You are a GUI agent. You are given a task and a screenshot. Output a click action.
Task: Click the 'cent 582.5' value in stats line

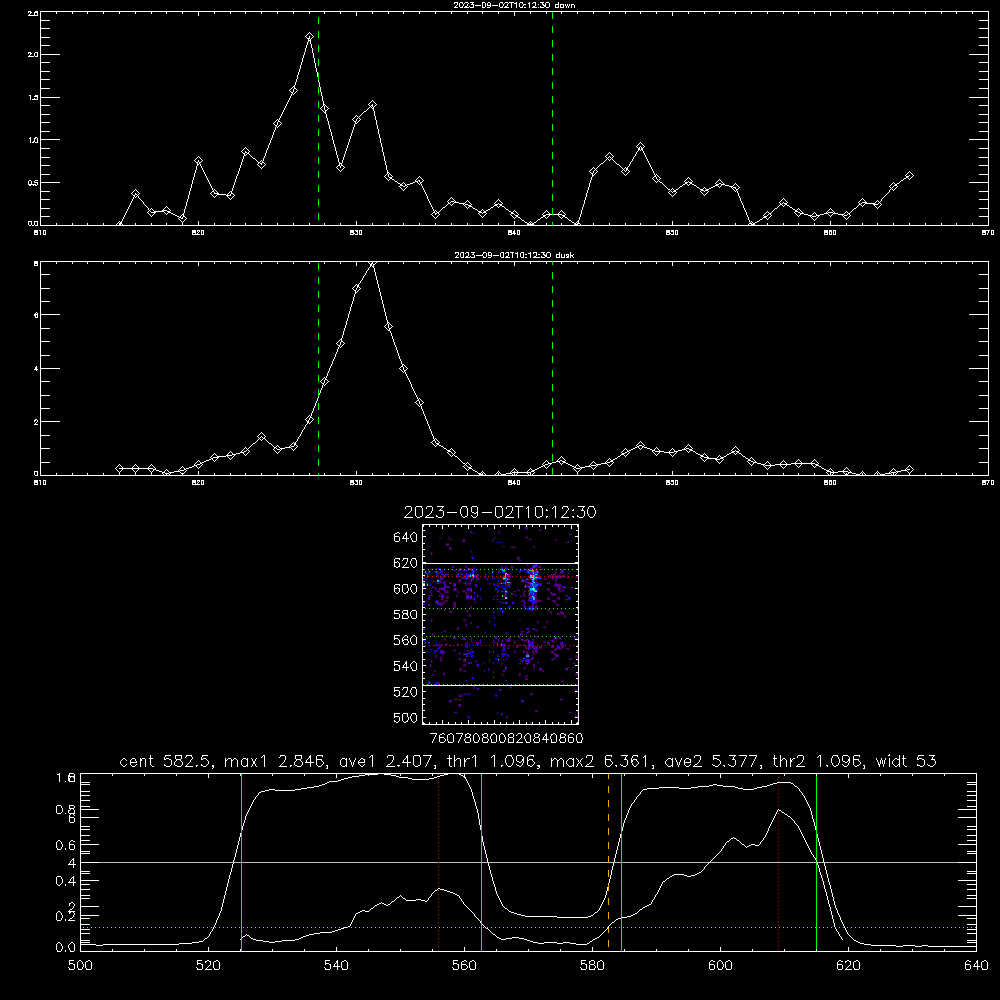[166, 761]
